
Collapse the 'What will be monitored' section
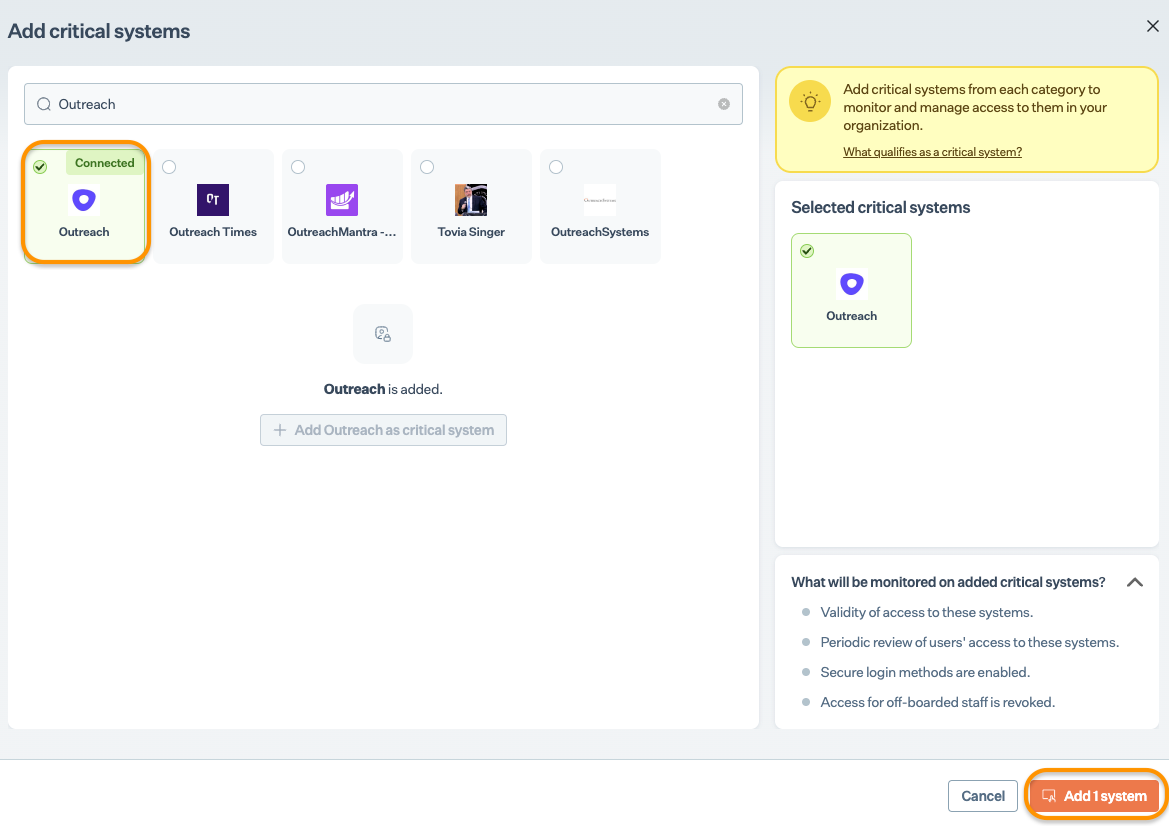click(x=1135, y=582)
